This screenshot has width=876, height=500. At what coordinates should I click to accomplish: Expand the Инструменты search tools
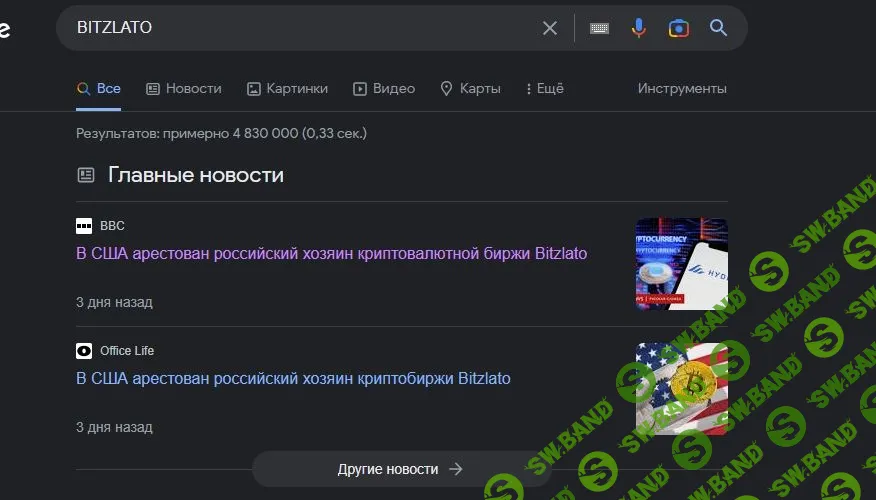pyautogui.click(x=682, y=88)
